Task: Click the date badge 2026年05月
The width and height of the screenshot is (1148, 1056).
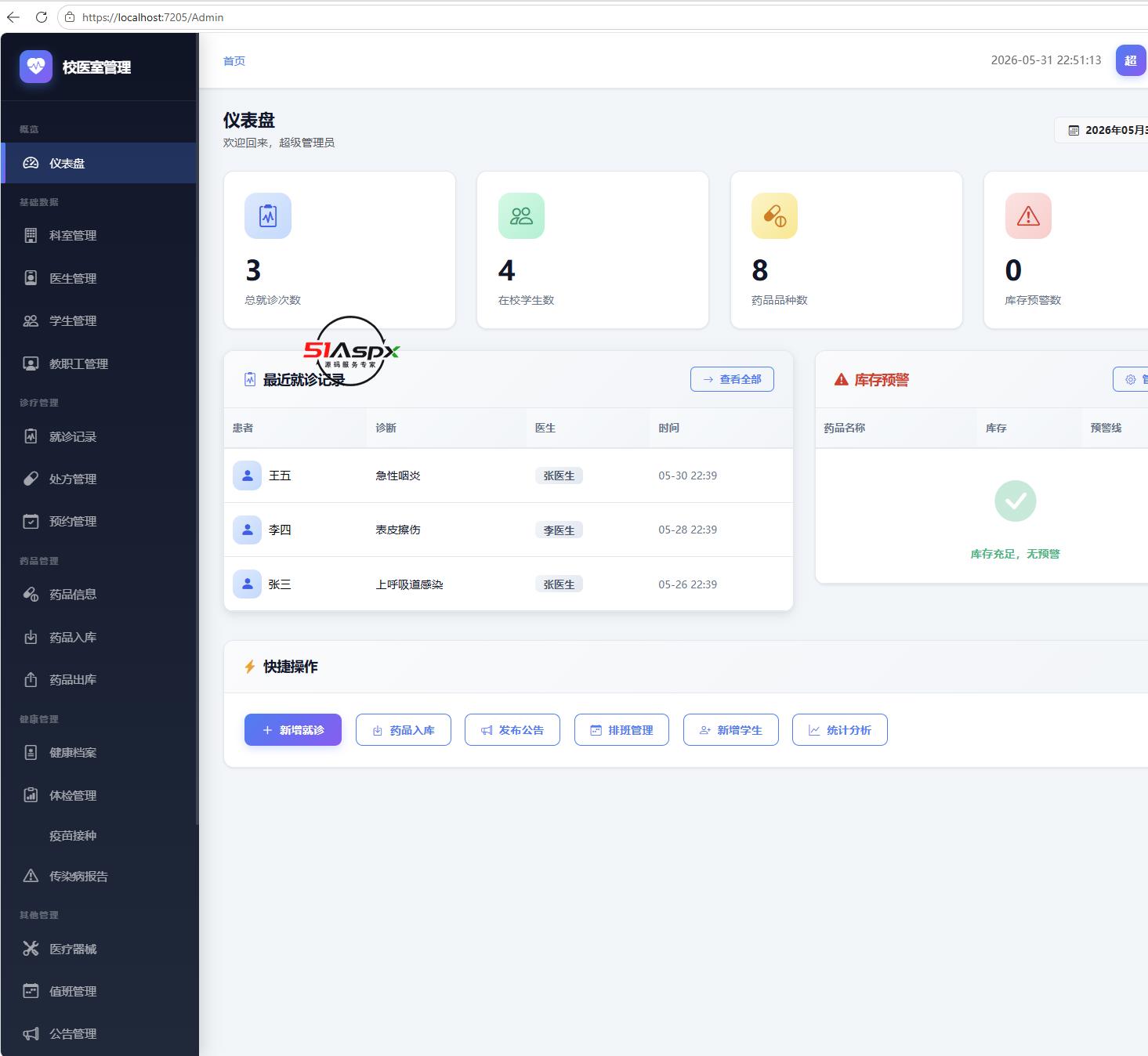Action: (x=1102, y=130)
